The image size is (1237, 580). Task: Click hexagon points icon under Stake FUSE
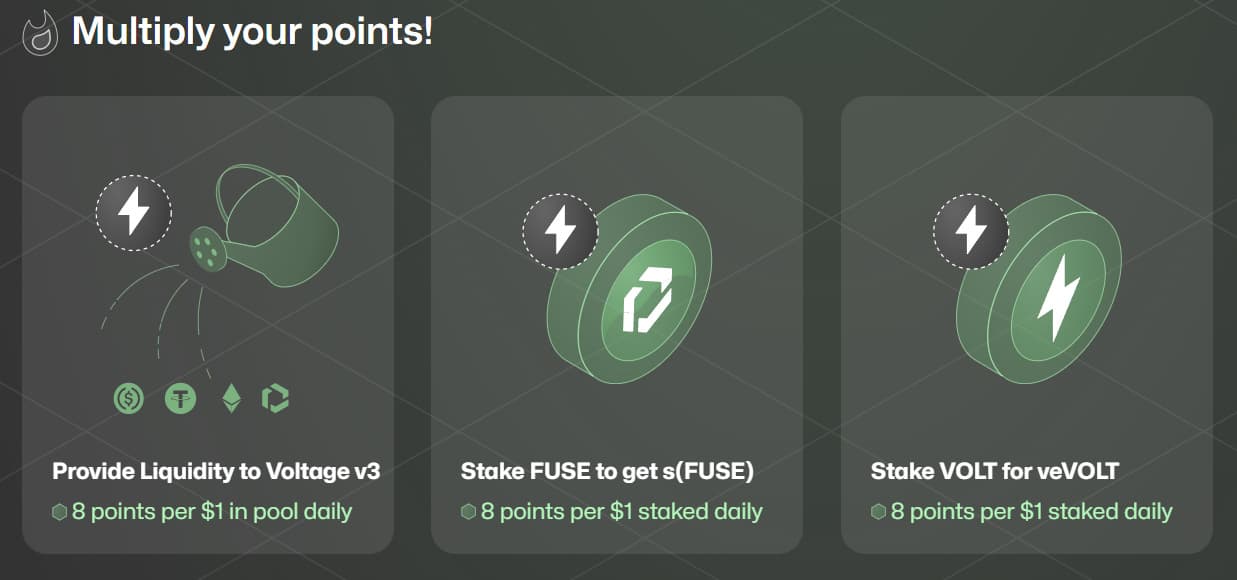click(469, 512)
